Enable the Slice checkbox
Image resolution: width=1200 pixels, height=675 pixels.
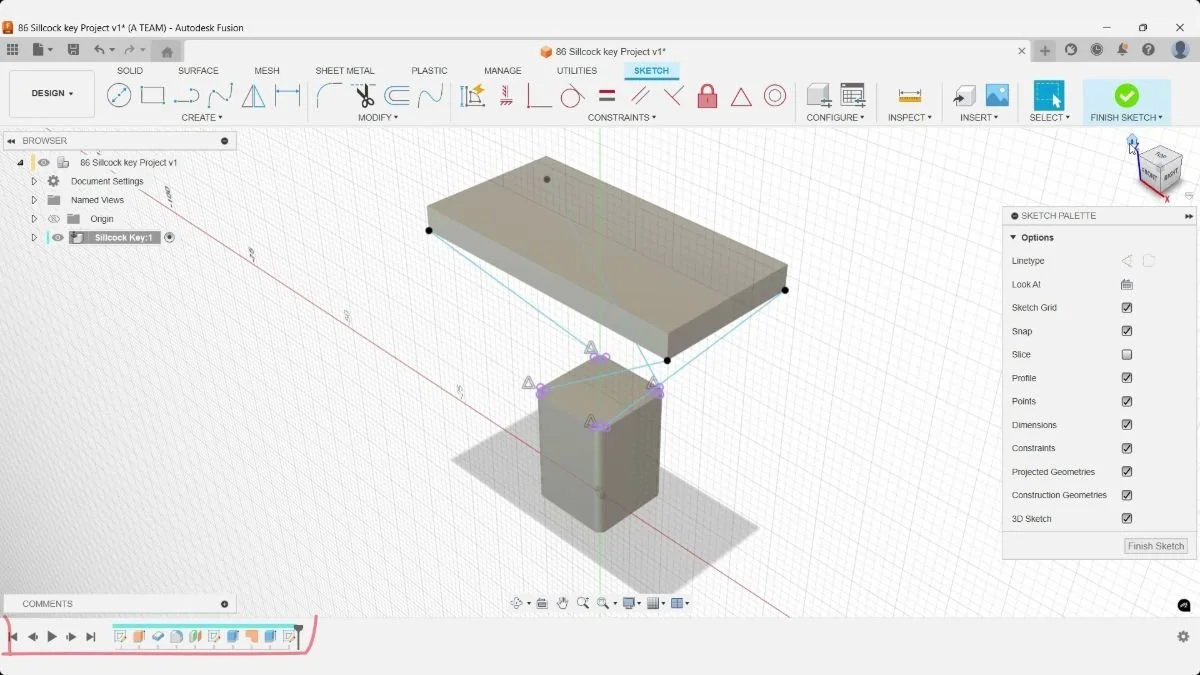(x=1127, y=355)
